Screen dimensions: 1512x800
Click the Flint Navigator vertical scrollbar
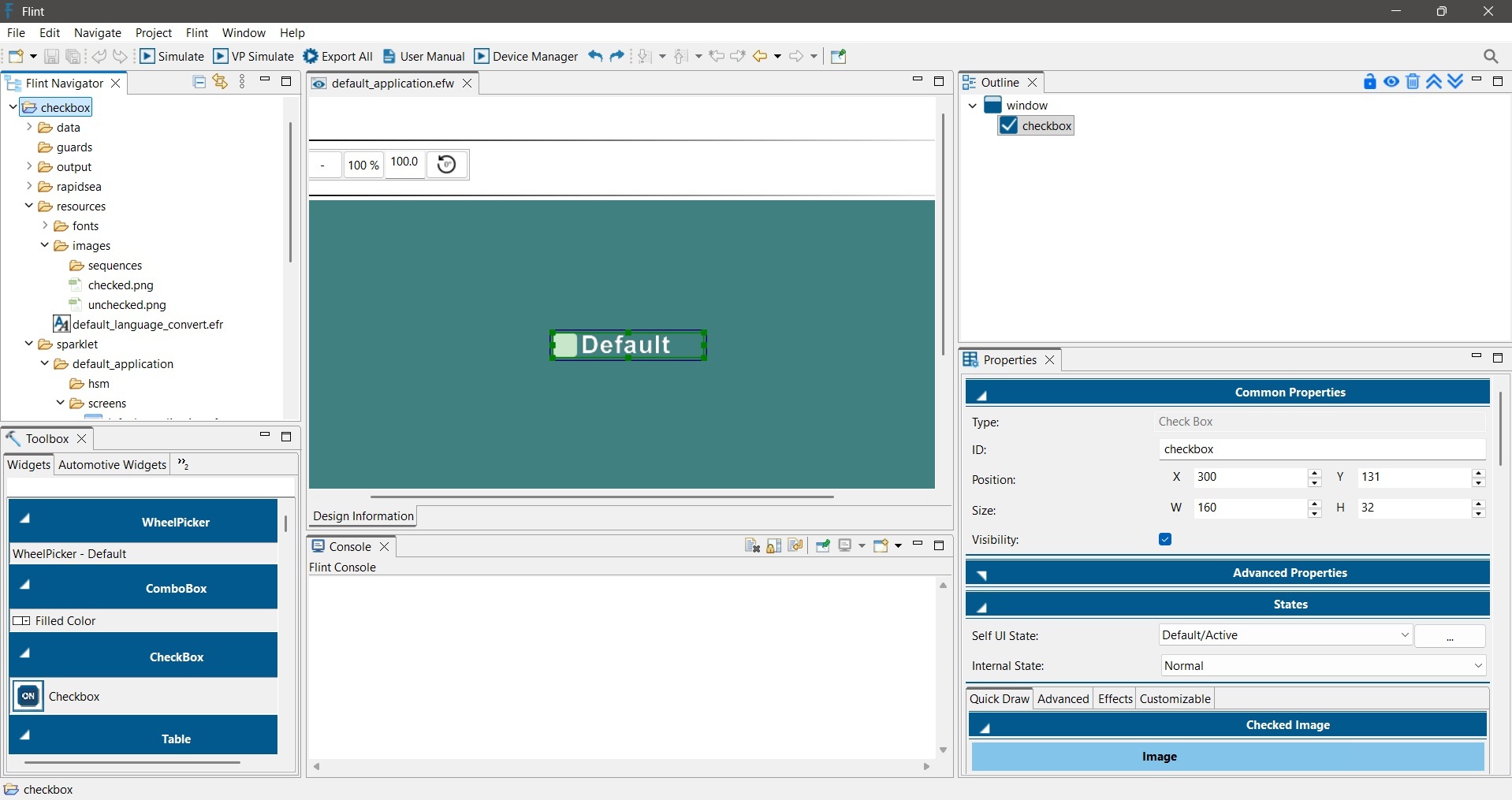tap(290, 192)
